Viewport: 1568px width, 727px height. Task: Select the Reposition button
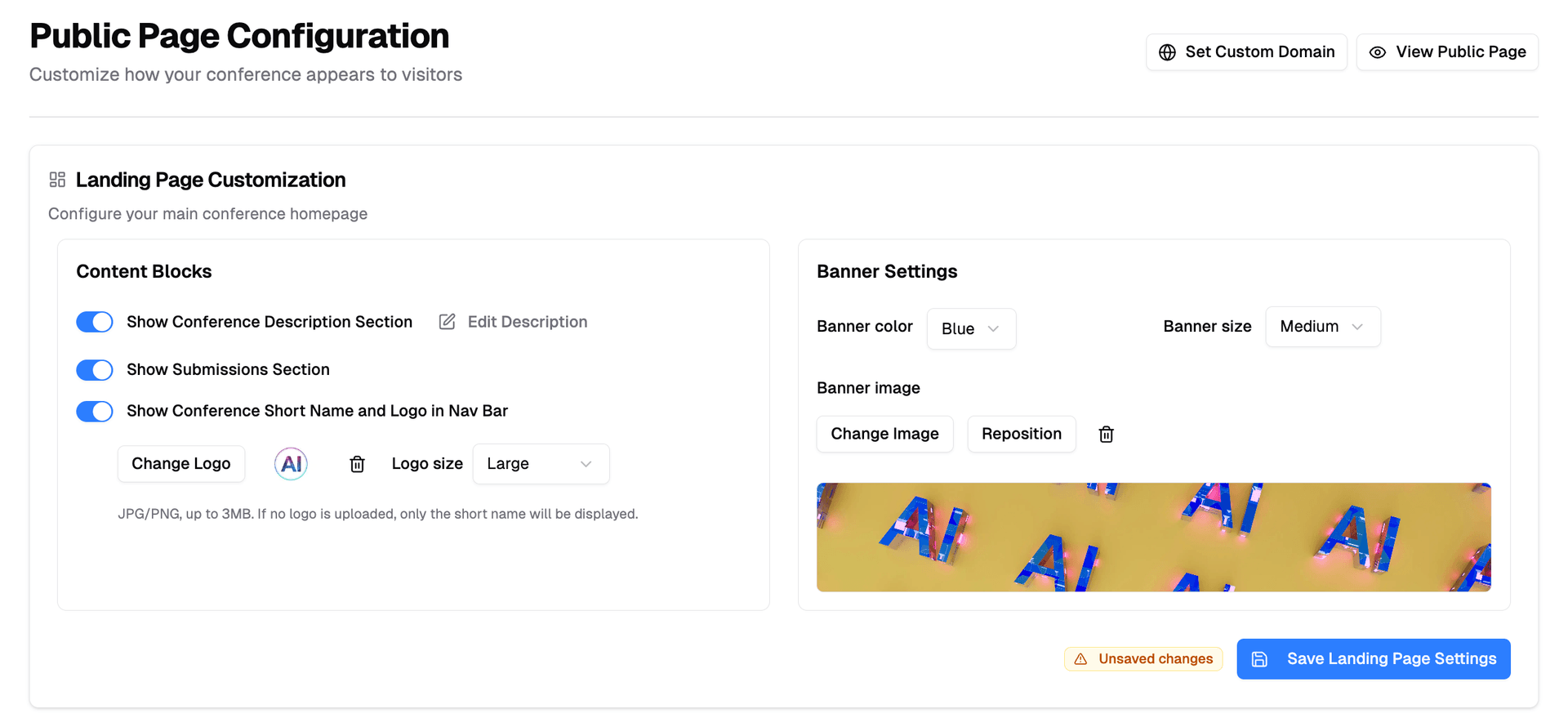point(1021,434)
